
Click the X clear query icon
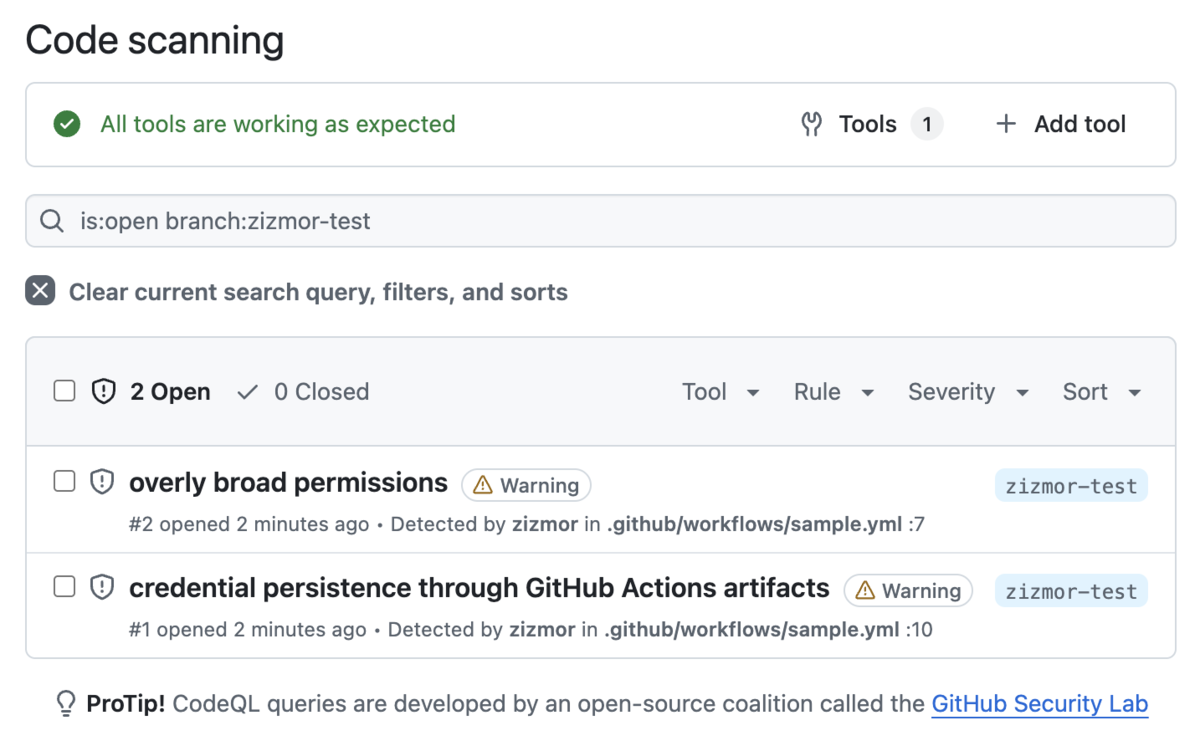pos(40,292)
